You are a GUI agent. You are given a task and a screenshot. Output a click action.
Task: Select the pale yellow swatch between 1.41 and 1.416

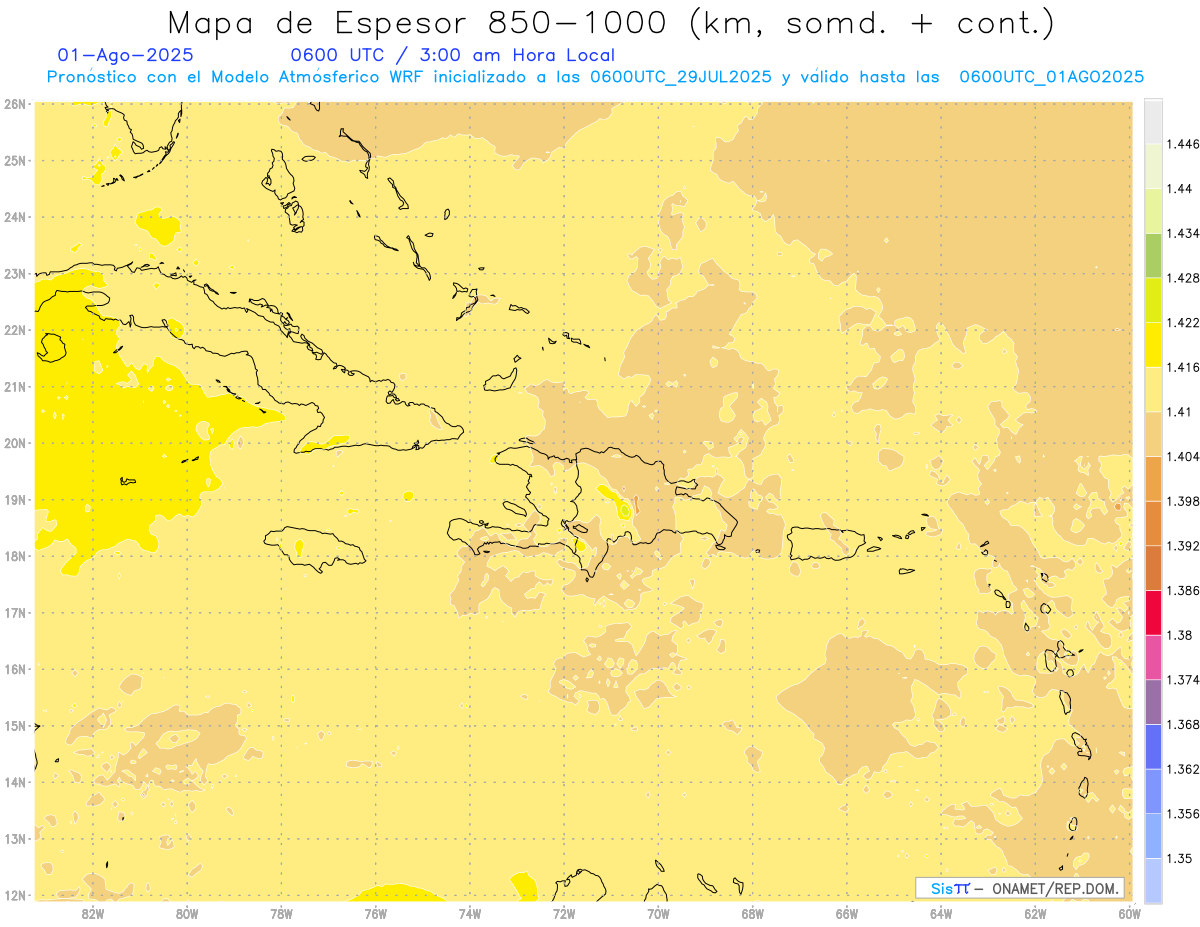(x=1153, y=389)
